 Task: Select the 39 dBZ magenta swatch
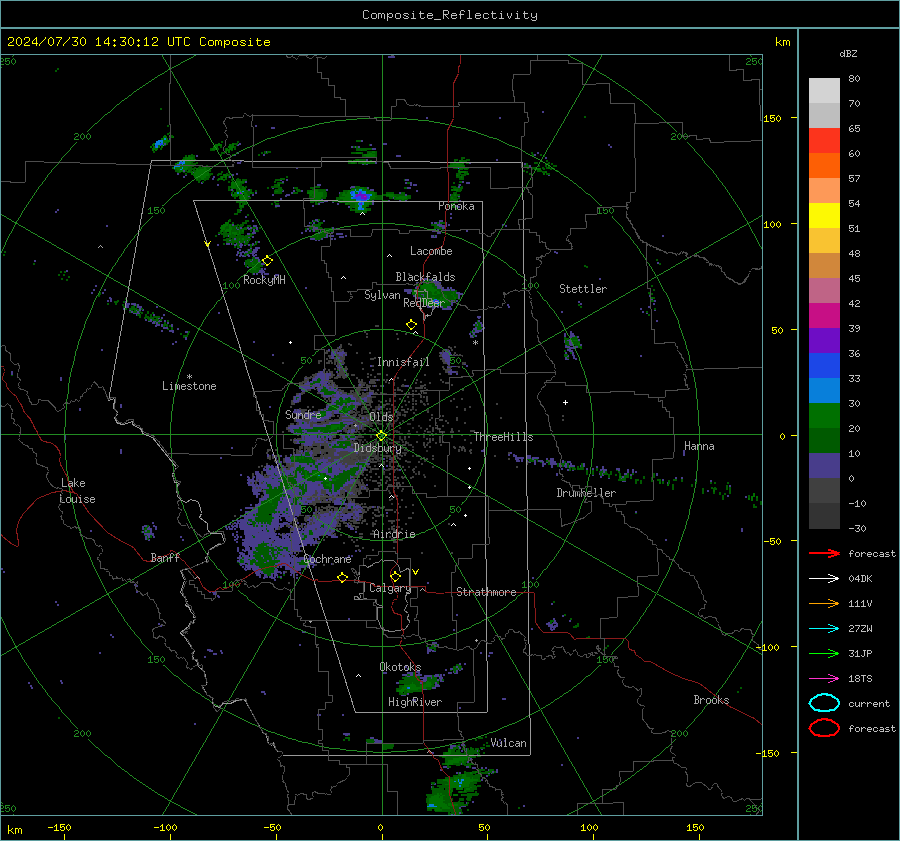824,315
